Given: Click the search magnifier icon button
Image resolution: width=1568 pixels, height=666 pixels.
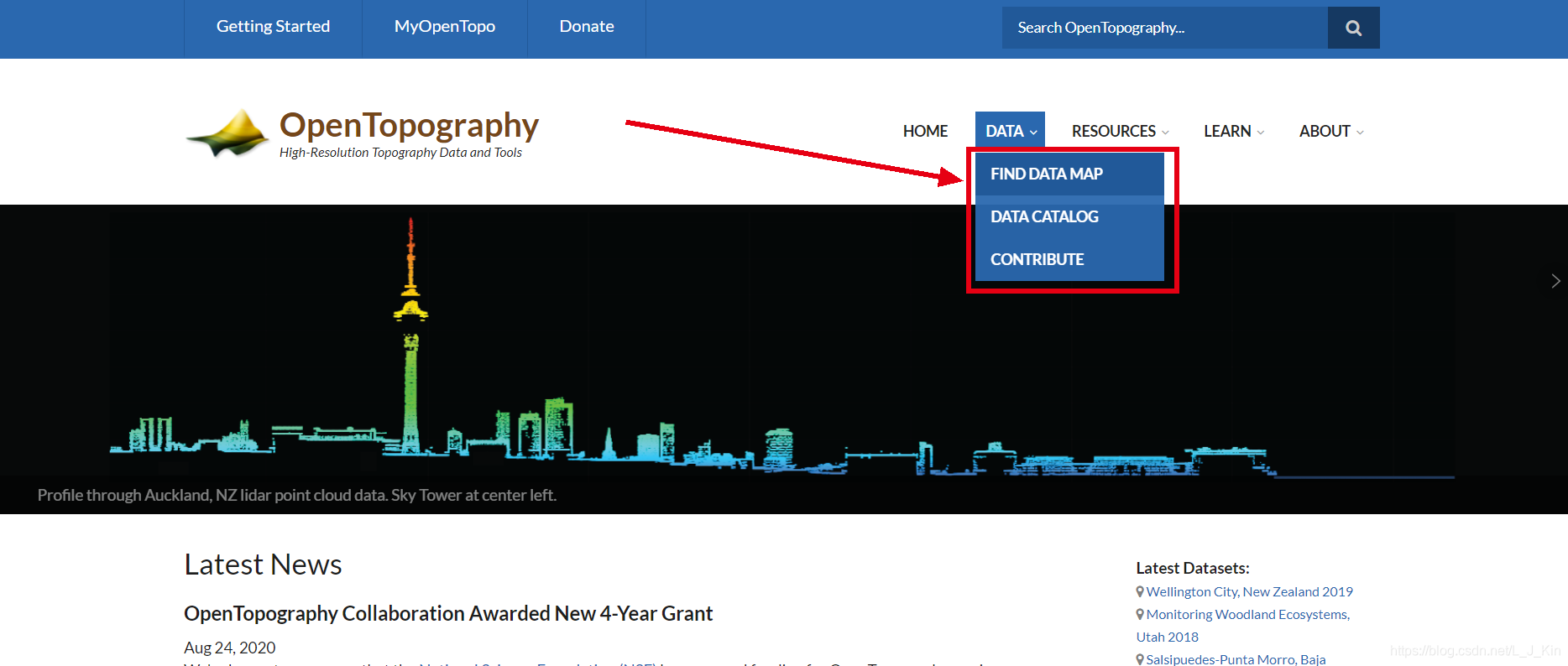Looking at the screenshot, I should click(x=1353, y=28).
